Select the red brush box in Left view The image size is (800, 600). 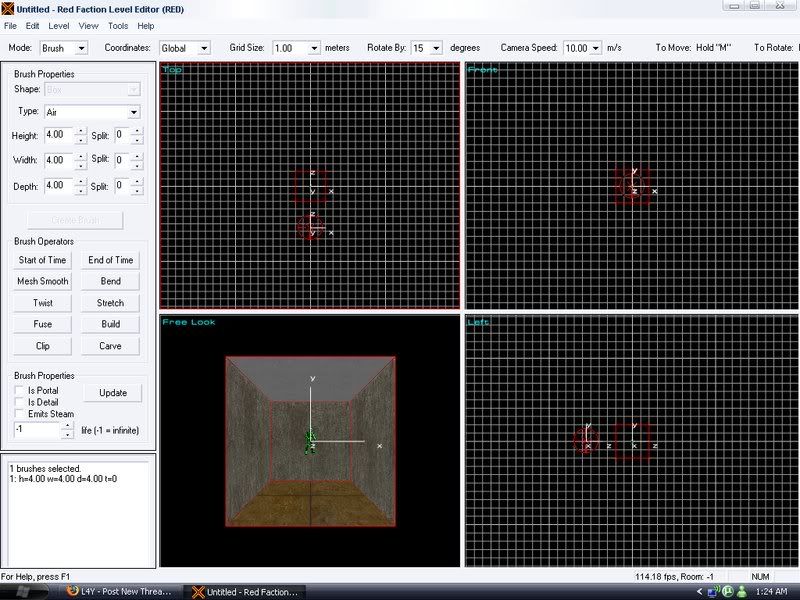coord(632,442)
